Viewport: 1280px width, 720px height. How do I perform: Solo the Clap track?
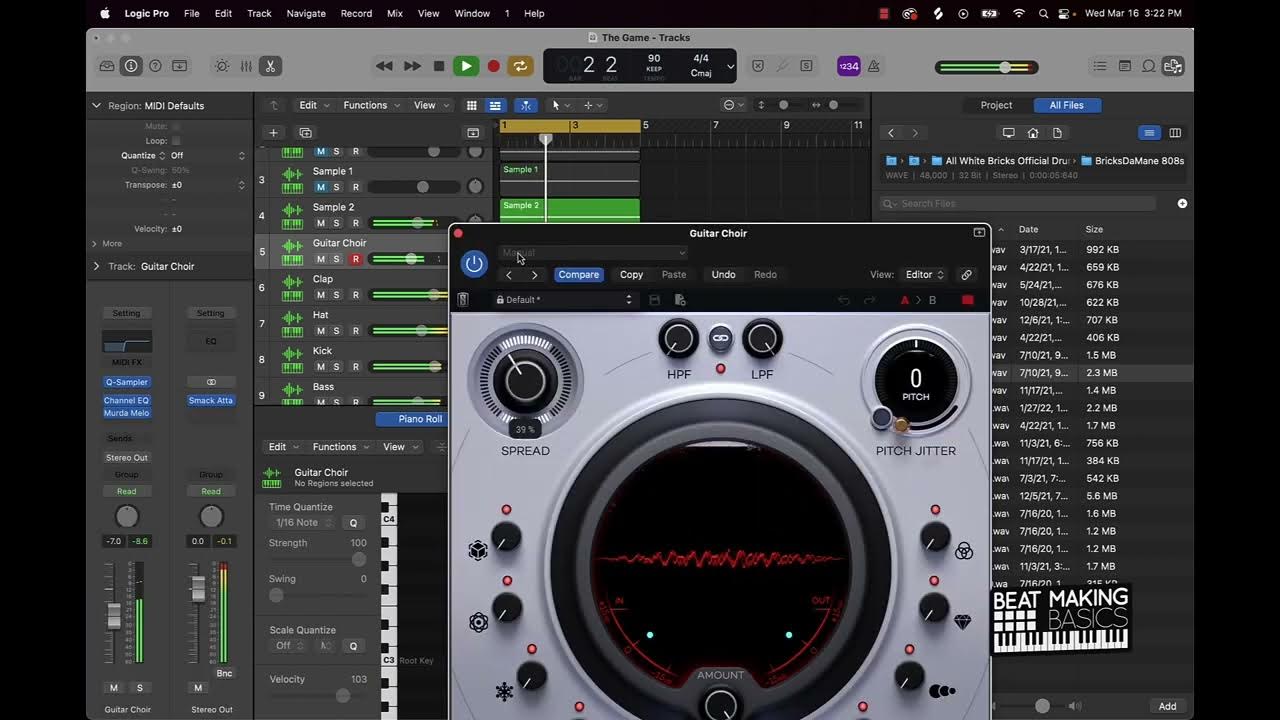337,295
